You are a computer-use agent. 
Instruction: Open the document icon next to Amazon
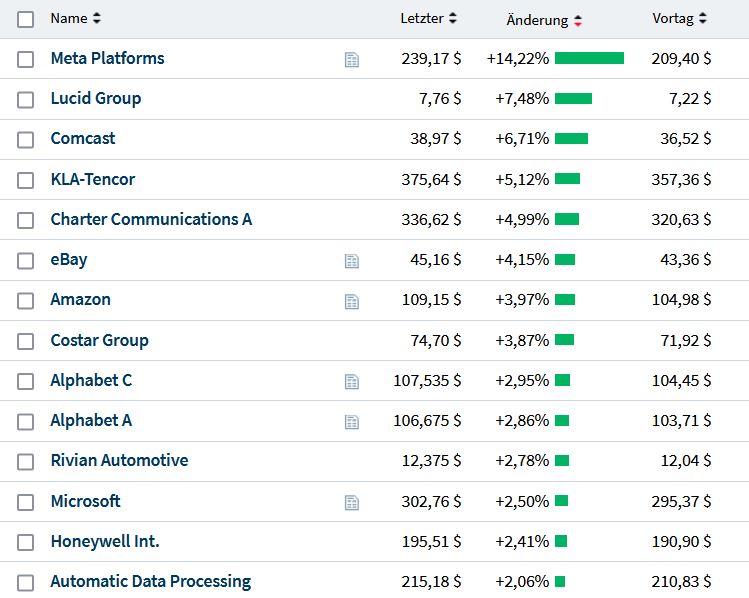[351, 301]
